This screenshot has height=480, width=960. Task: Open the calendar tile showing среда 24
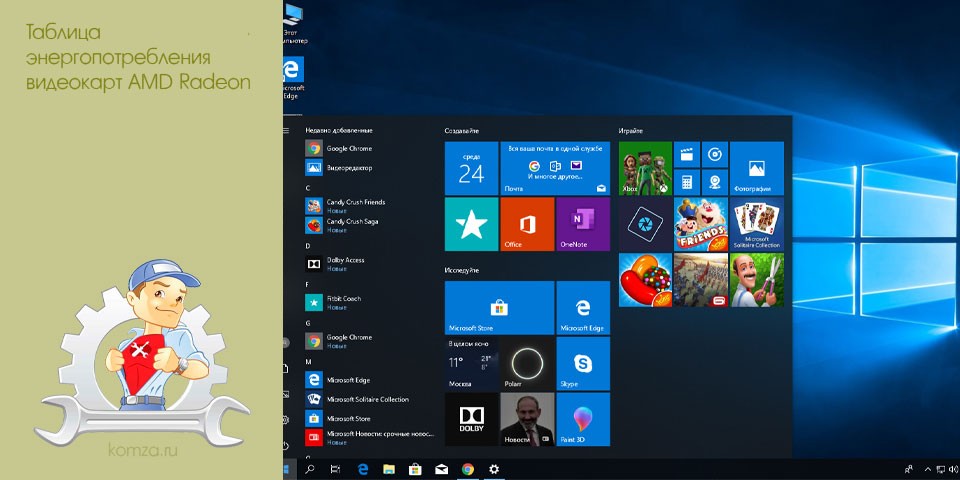[471, 168]
